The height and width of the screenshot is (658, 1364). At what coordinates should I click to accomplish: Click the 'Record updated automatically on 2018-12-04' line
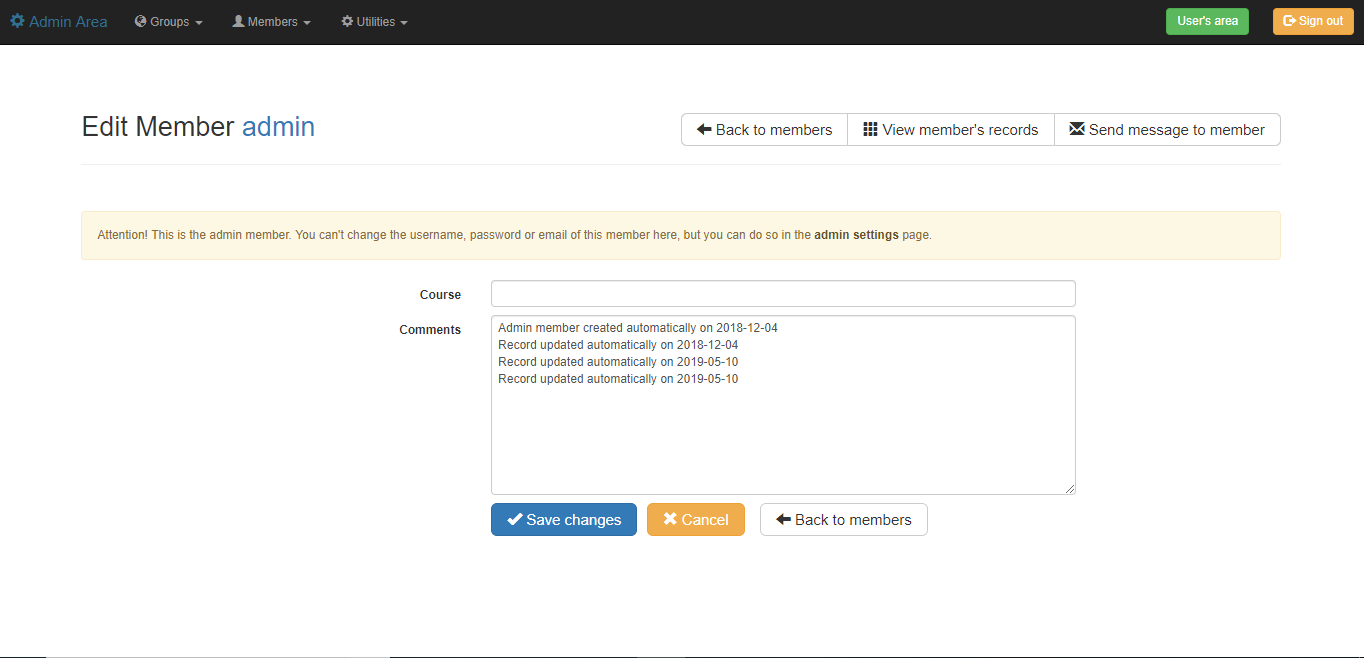pos(618,345)
